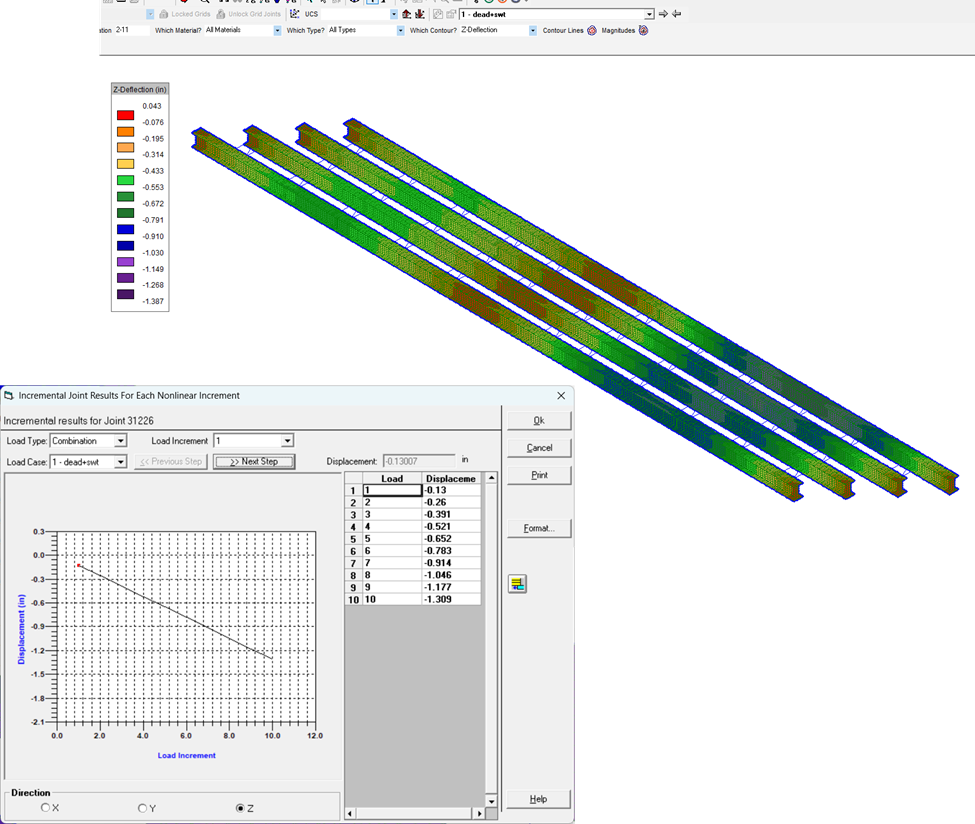
Task: Select displacement cell -0.914
Action: [451, 563]
